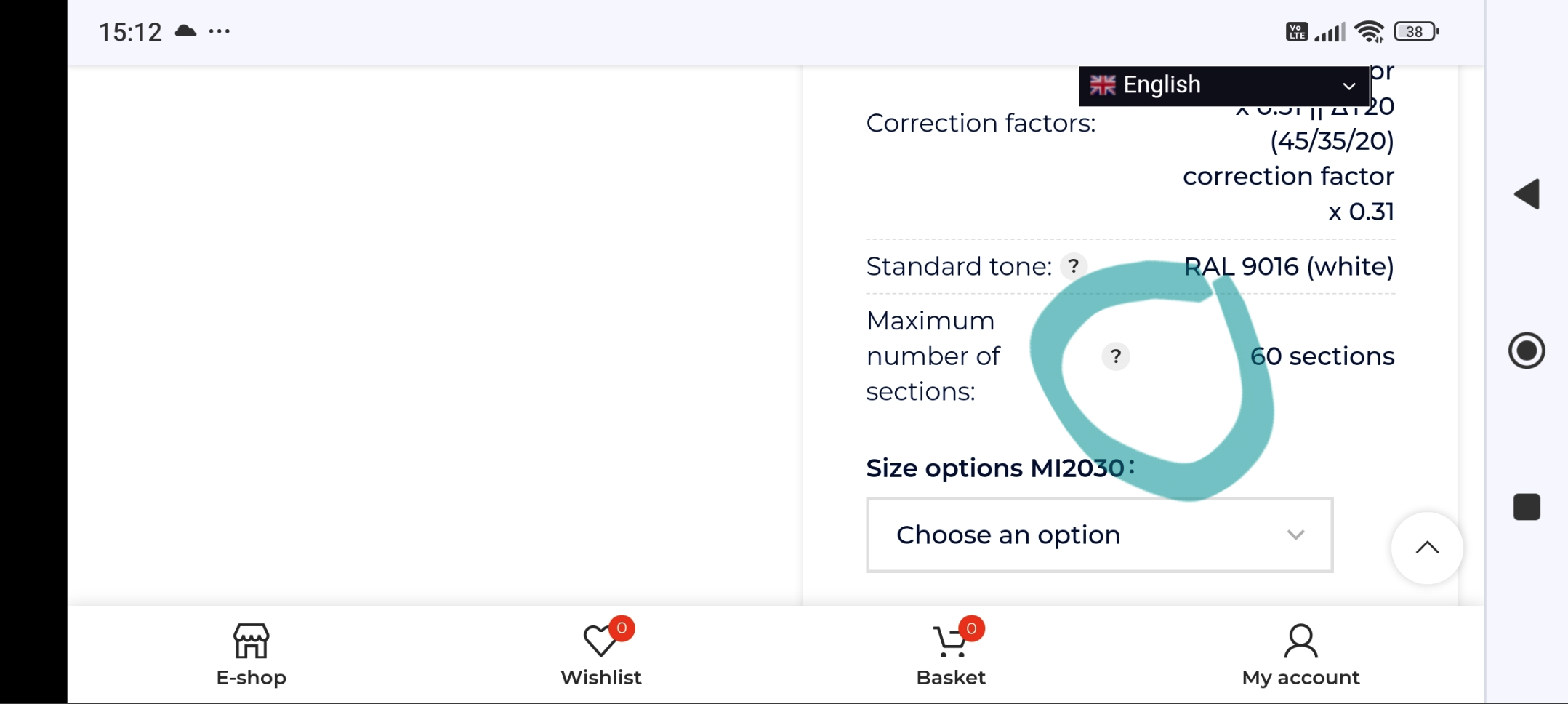Open the English language selector

(x=1224, y=86)
